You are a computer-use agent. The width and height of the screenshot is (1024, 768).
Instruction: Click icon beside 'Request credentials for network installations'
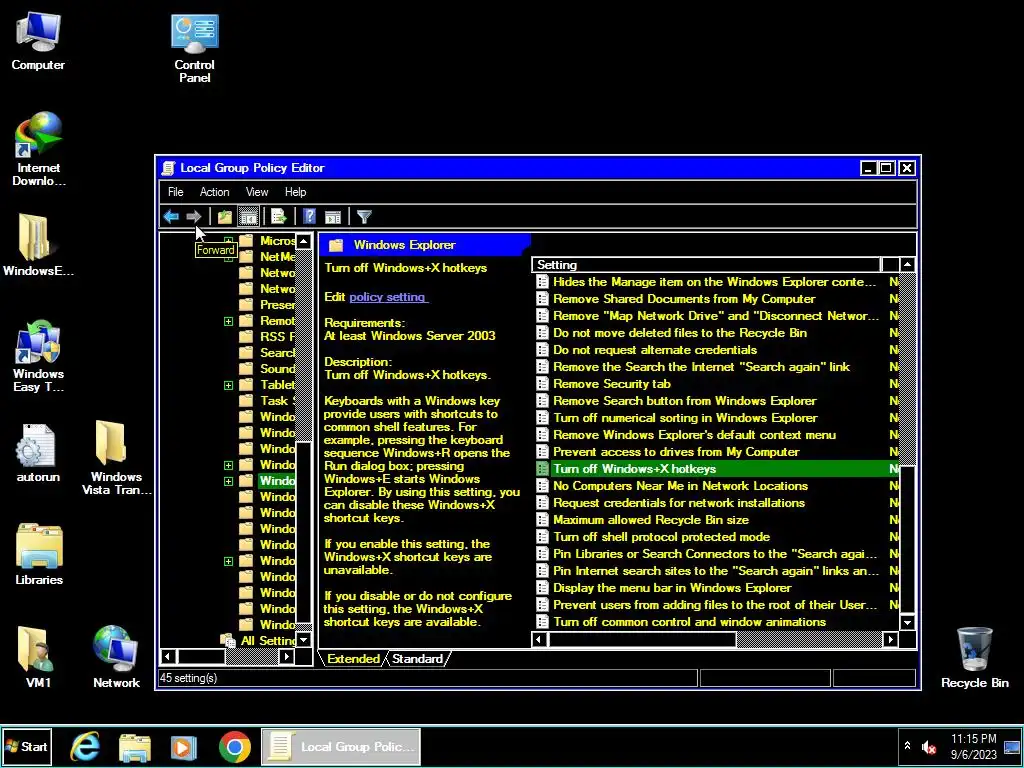pos(542,502)
